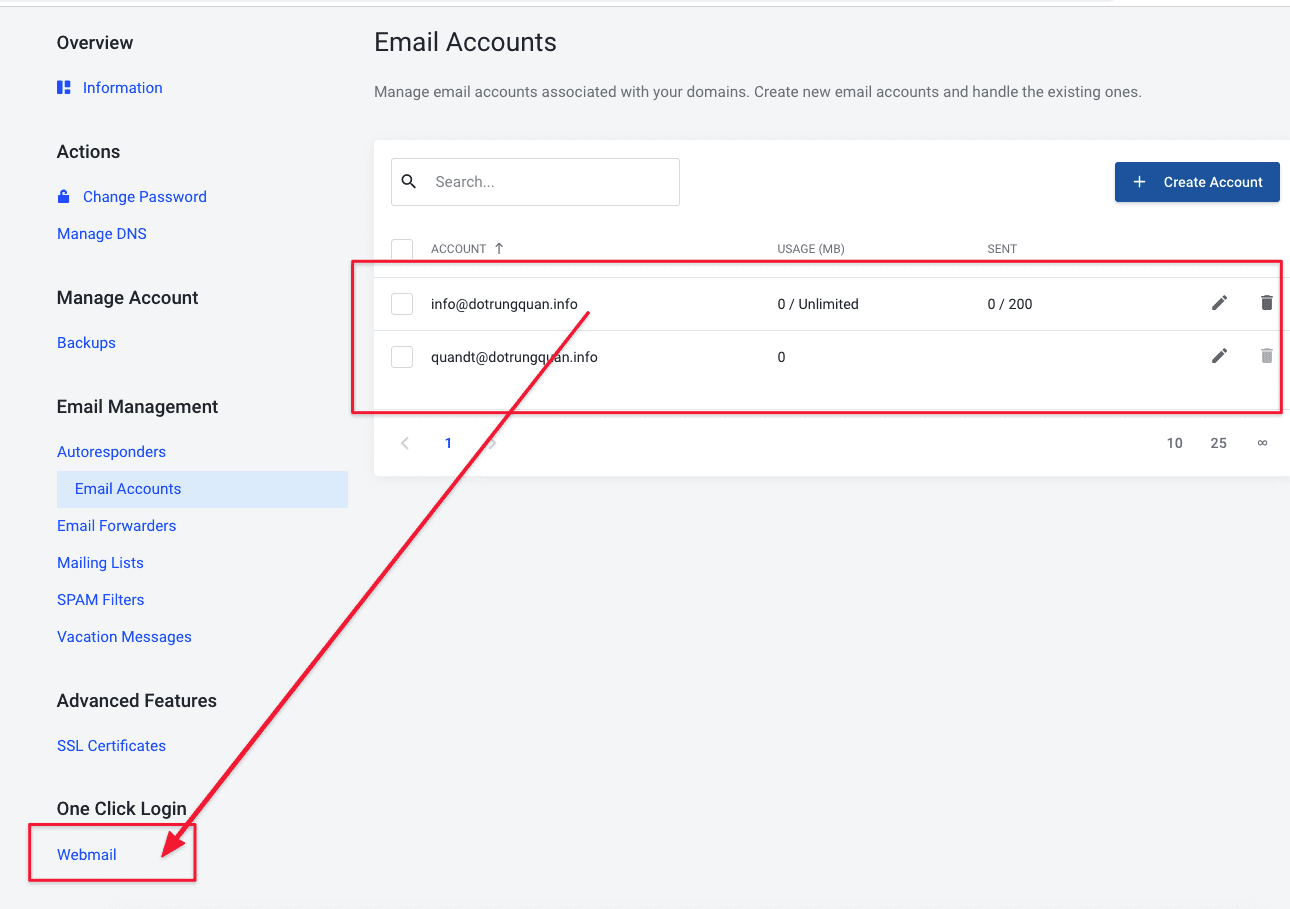Image resolution: width=1290 pixels, height=909 pixels.
Task: Click trash icon in quandt@dotrungquan.info row
Action: 1266,356
